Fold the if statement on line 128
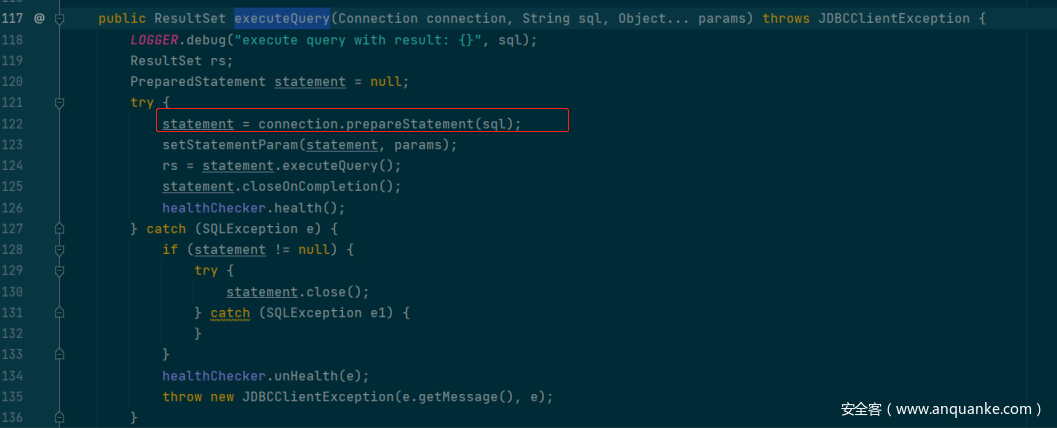 (x=60, y=250)
